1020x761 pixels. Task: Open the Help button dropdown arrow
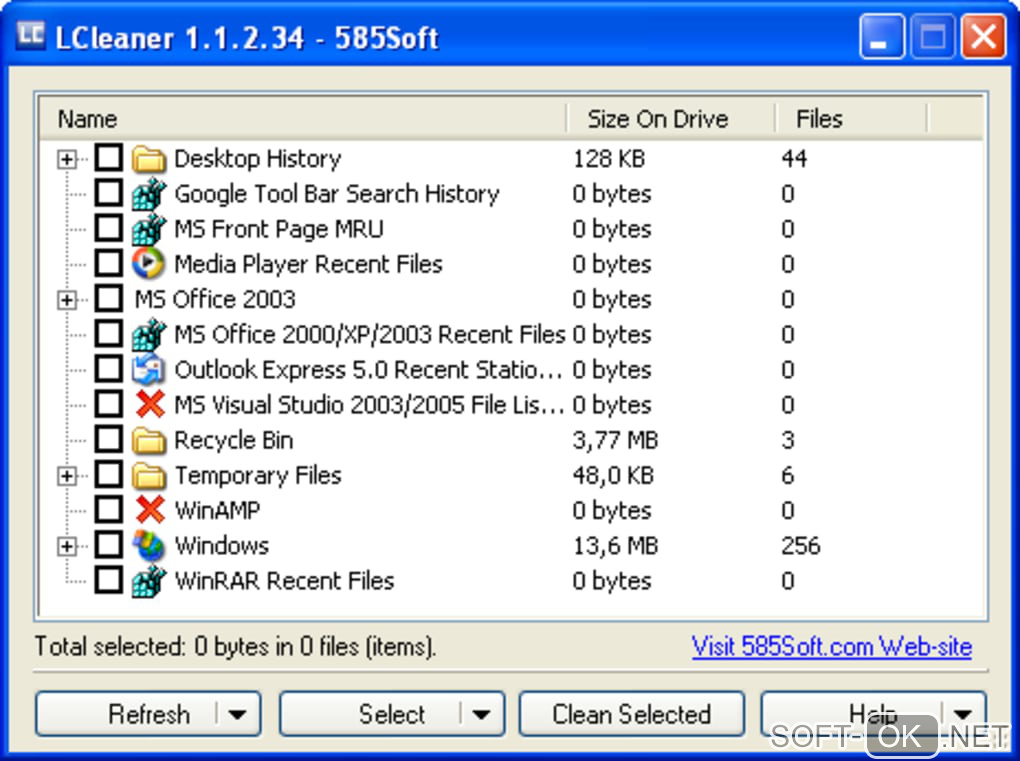(963, 714)
